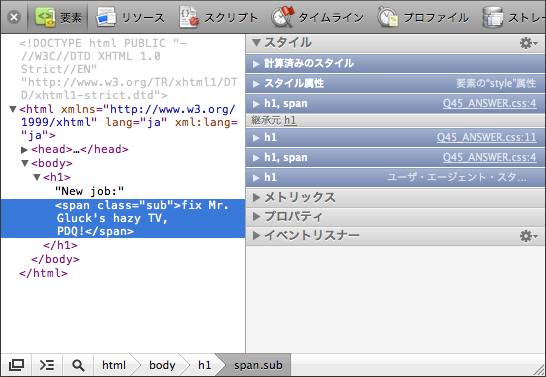
Task: Expand the head element node
Action: pyautogui.click(x=24, y=150)
